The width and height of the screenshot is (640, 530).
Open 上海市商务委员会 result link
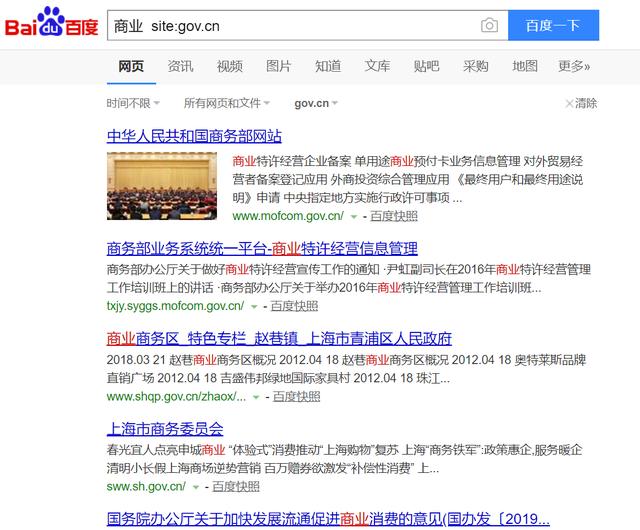coord(165,429)
